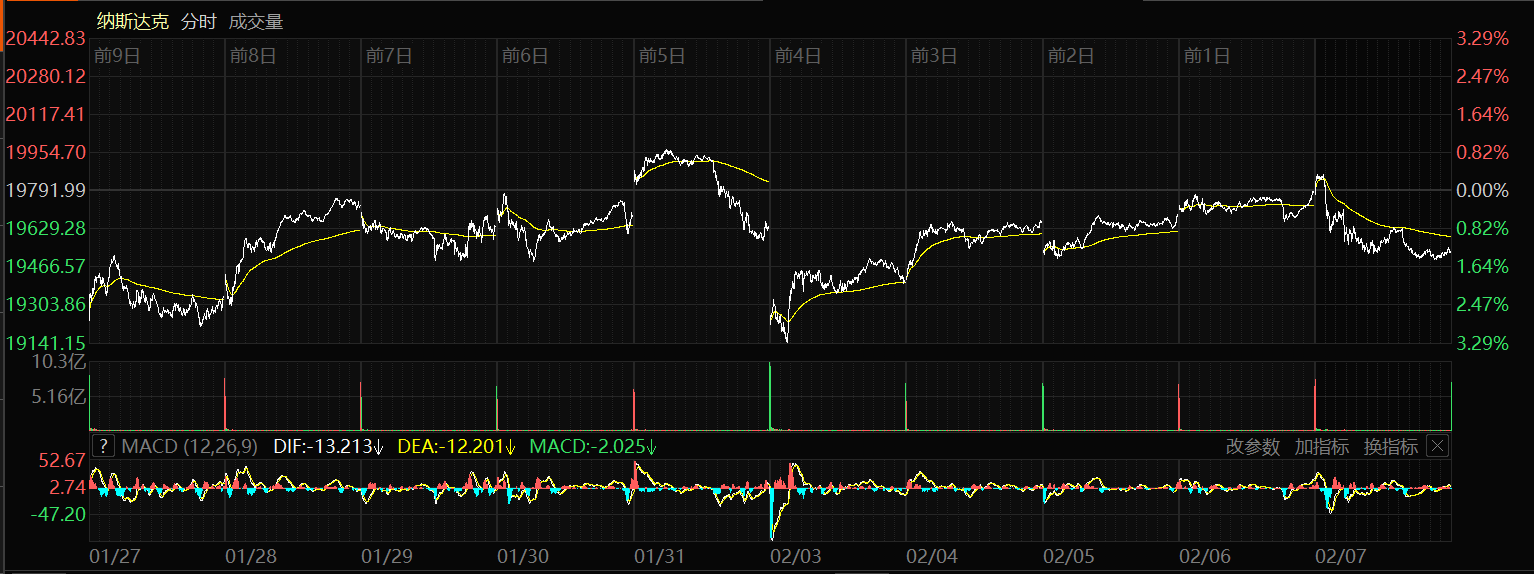
Task: Click the DEA:-12.201 value
Action: tap(457, 446)
